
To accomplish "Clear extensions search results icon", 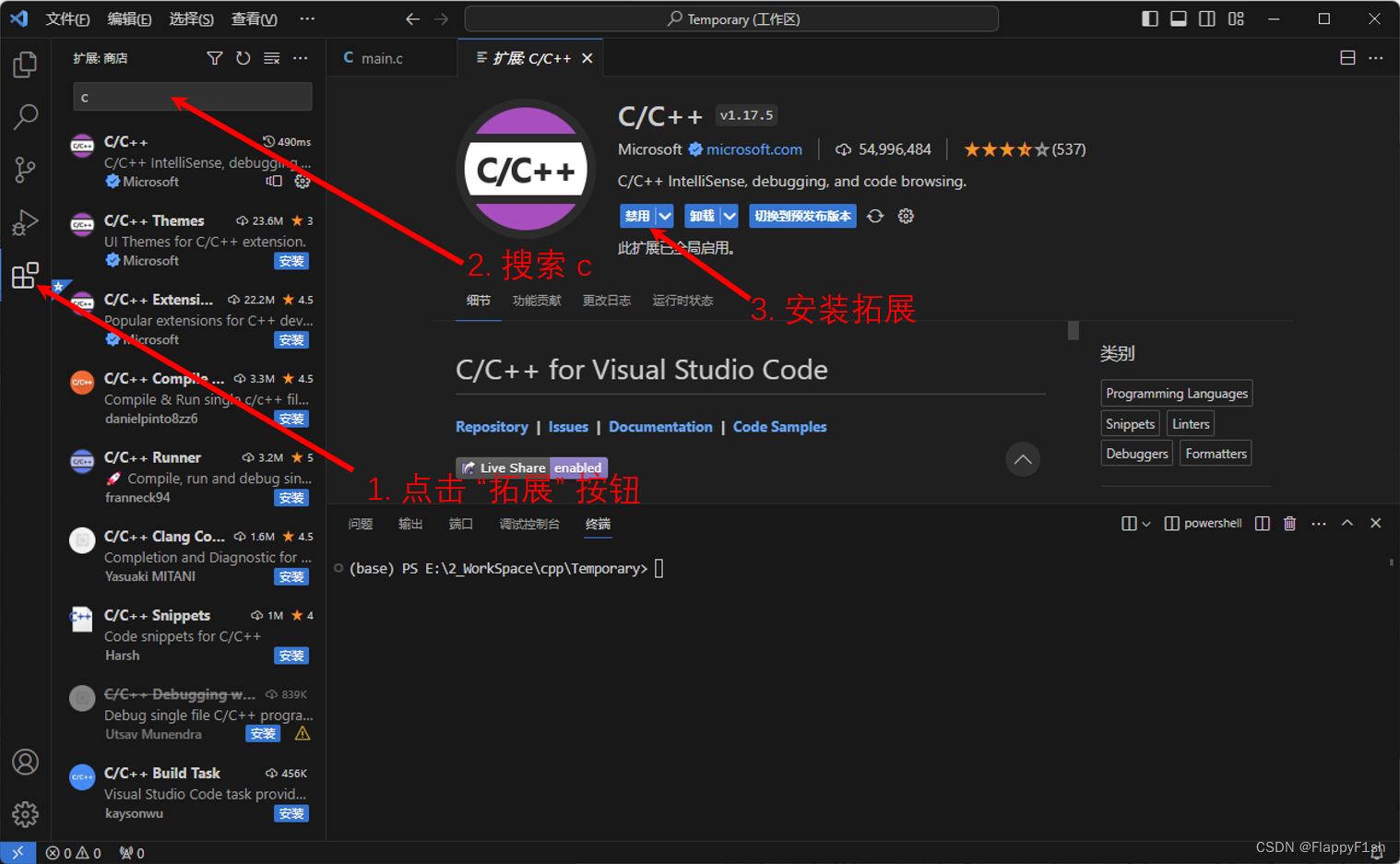I will [x=272, y=58].
